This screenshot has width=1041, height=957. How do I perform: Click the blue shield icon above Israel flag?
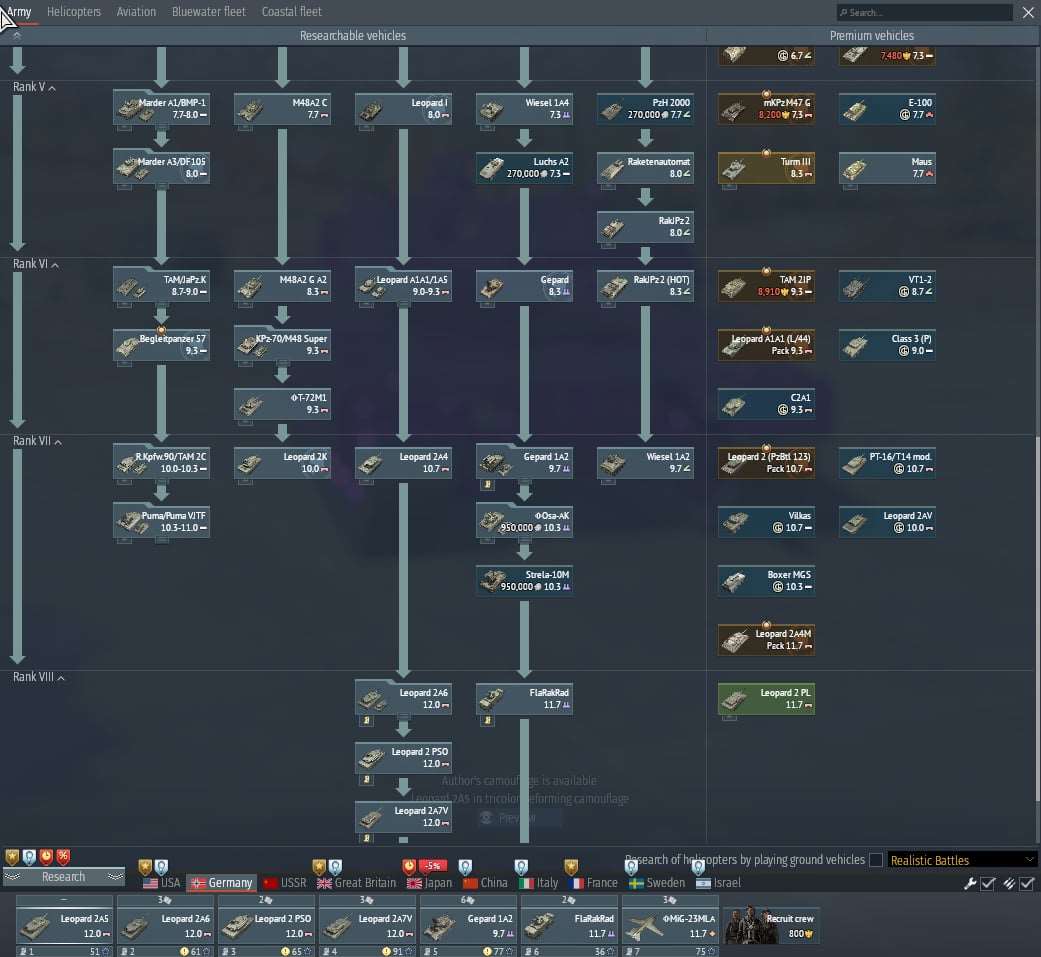click(x=698, y=866)
